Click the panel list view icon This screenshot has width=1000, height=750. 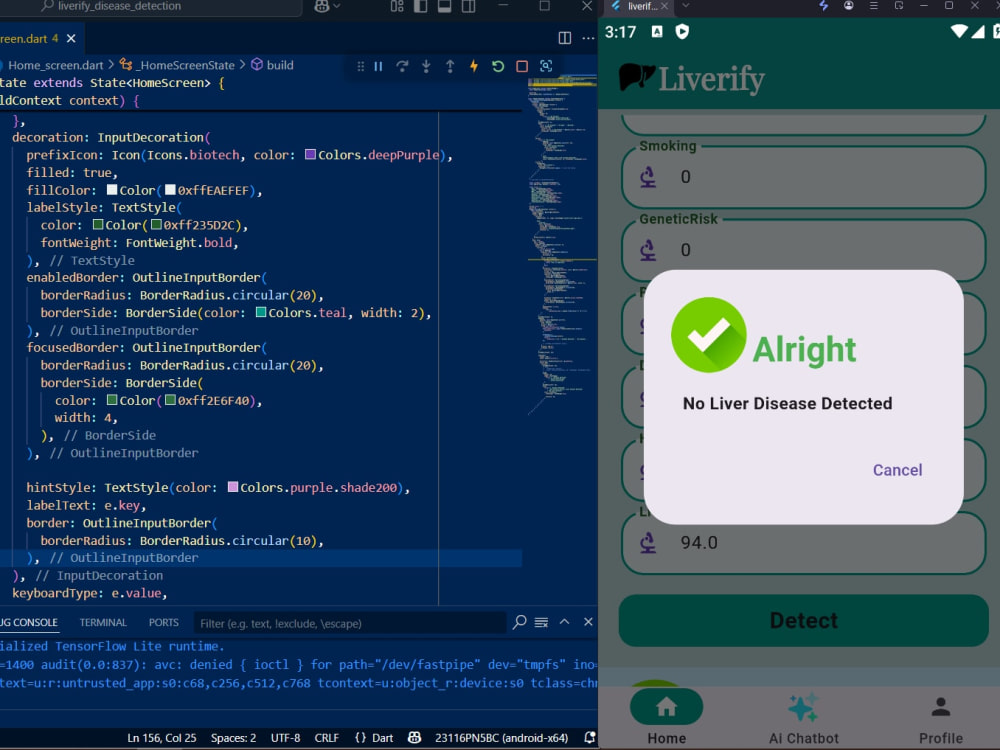pos(541,622)
